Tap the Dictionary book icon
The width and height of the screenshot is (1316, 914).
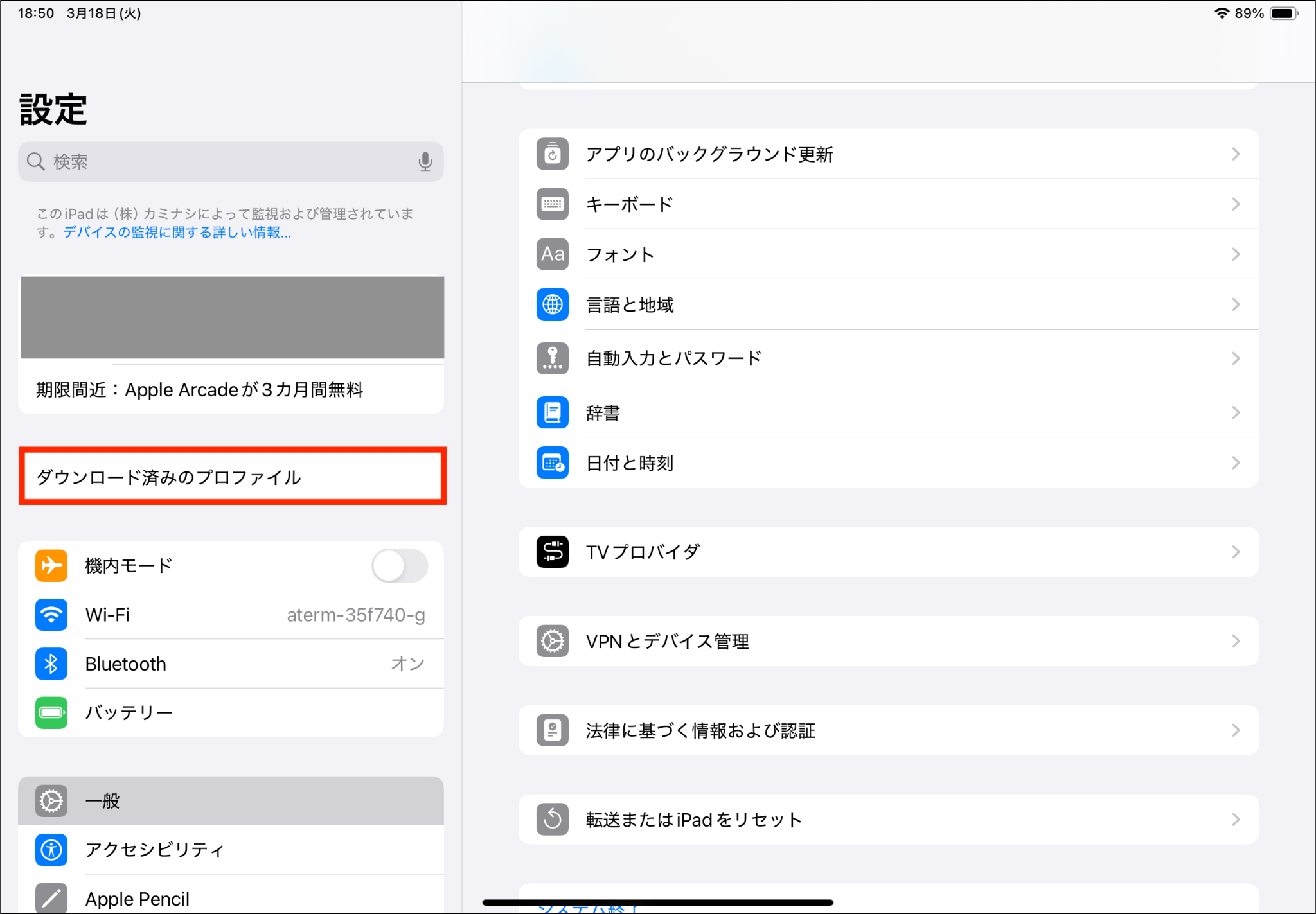[552, 412]
